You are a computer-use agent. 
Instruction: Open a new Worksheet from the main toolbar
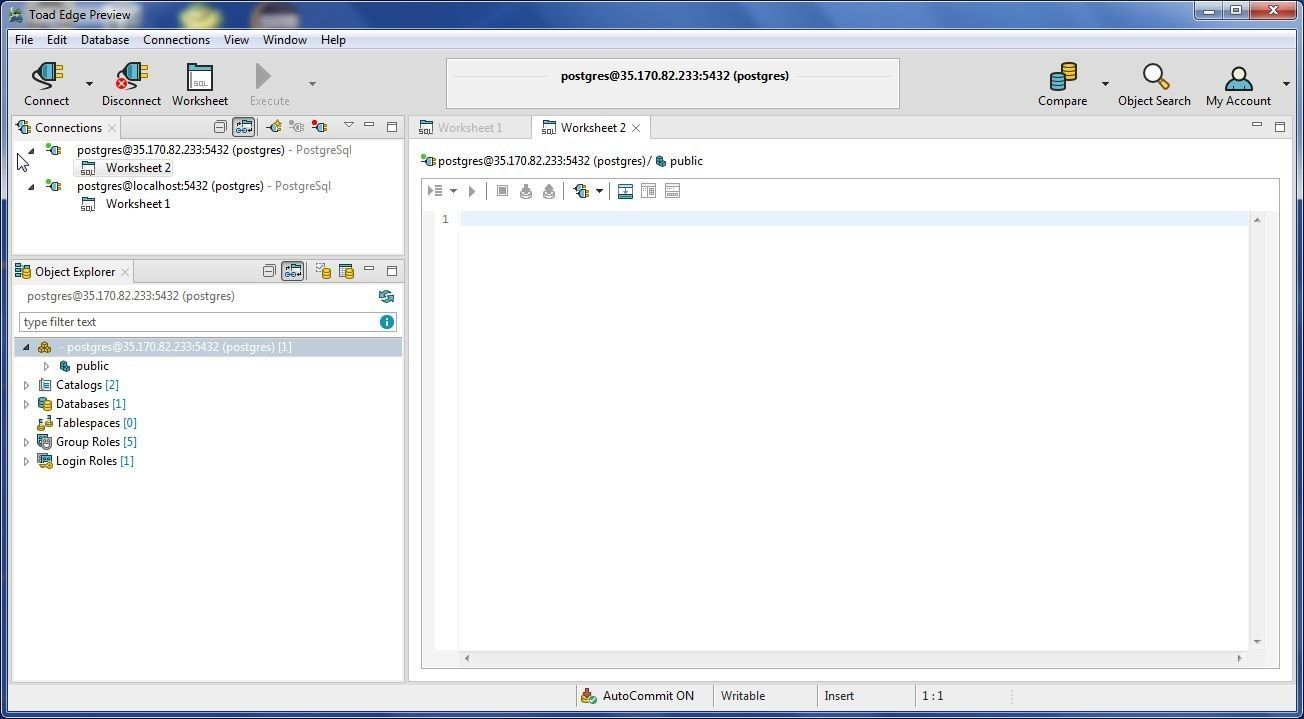click(x=200, y=84)
